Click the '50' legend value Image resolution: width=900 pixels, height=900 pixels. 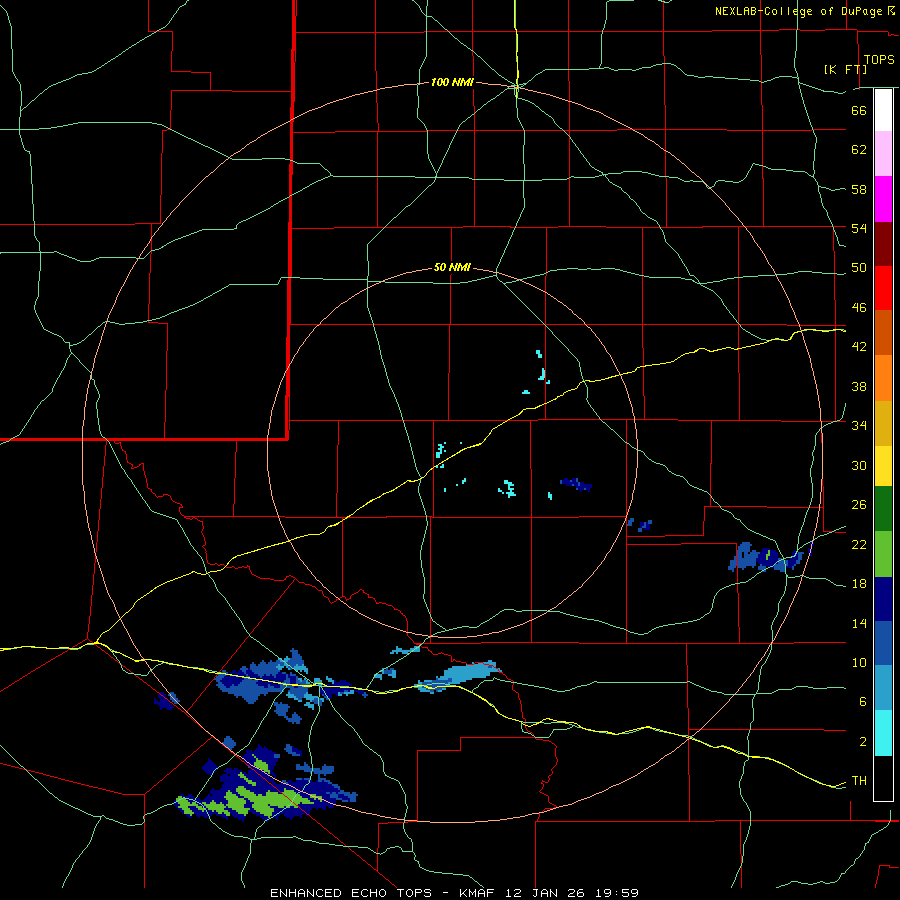(859, 268)
